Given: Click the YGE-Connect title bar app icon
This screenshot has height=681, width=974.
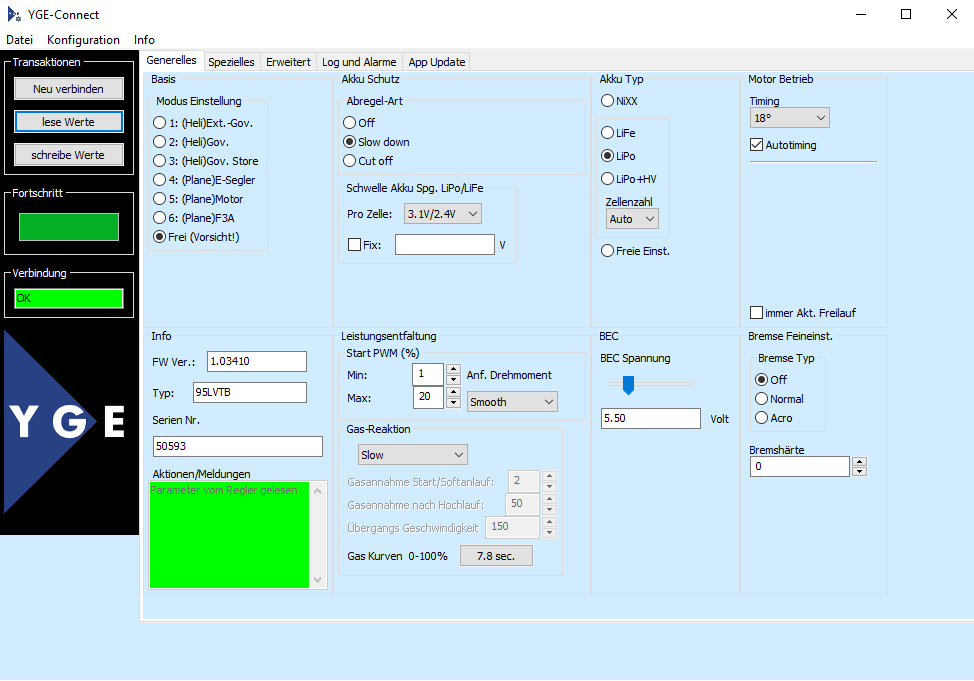Looking at the screenshot, I should click(x=14, y=14).
